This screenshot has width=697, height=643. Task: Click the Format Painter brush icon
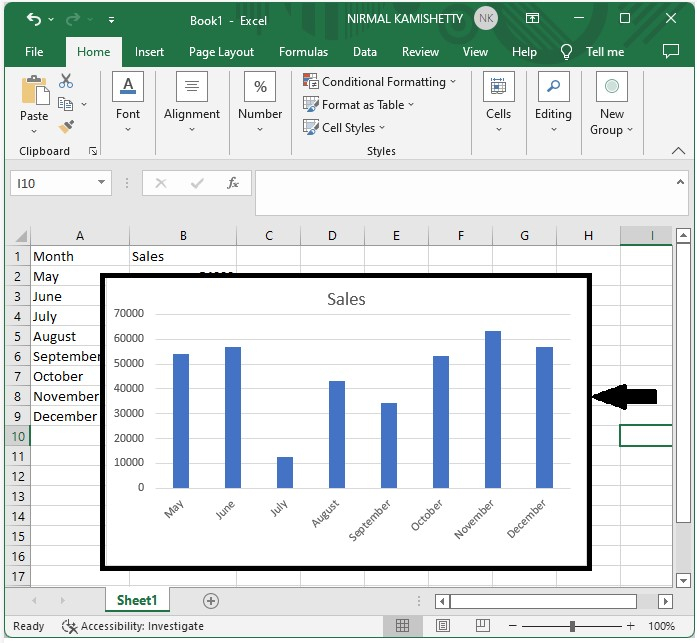click(66, 127)
